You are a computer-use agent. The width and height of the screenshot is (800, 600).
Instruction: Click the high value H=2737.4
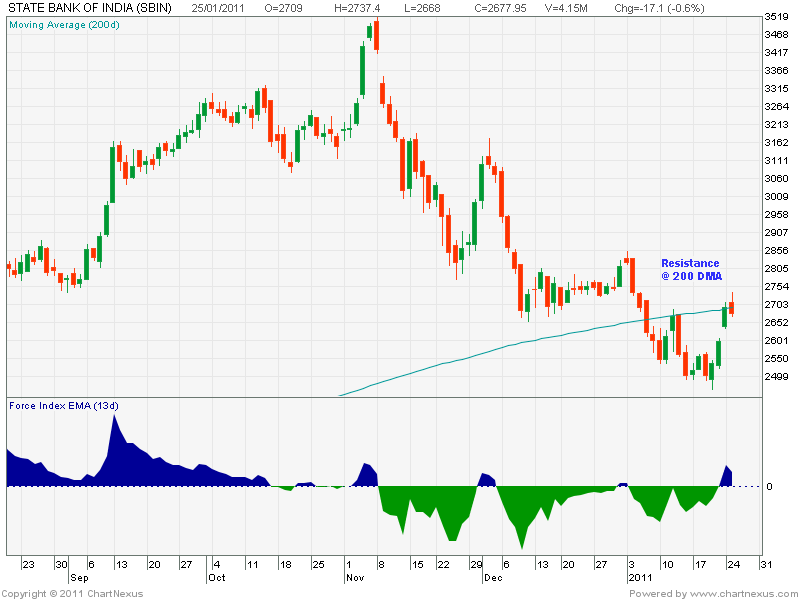[356, 8]
